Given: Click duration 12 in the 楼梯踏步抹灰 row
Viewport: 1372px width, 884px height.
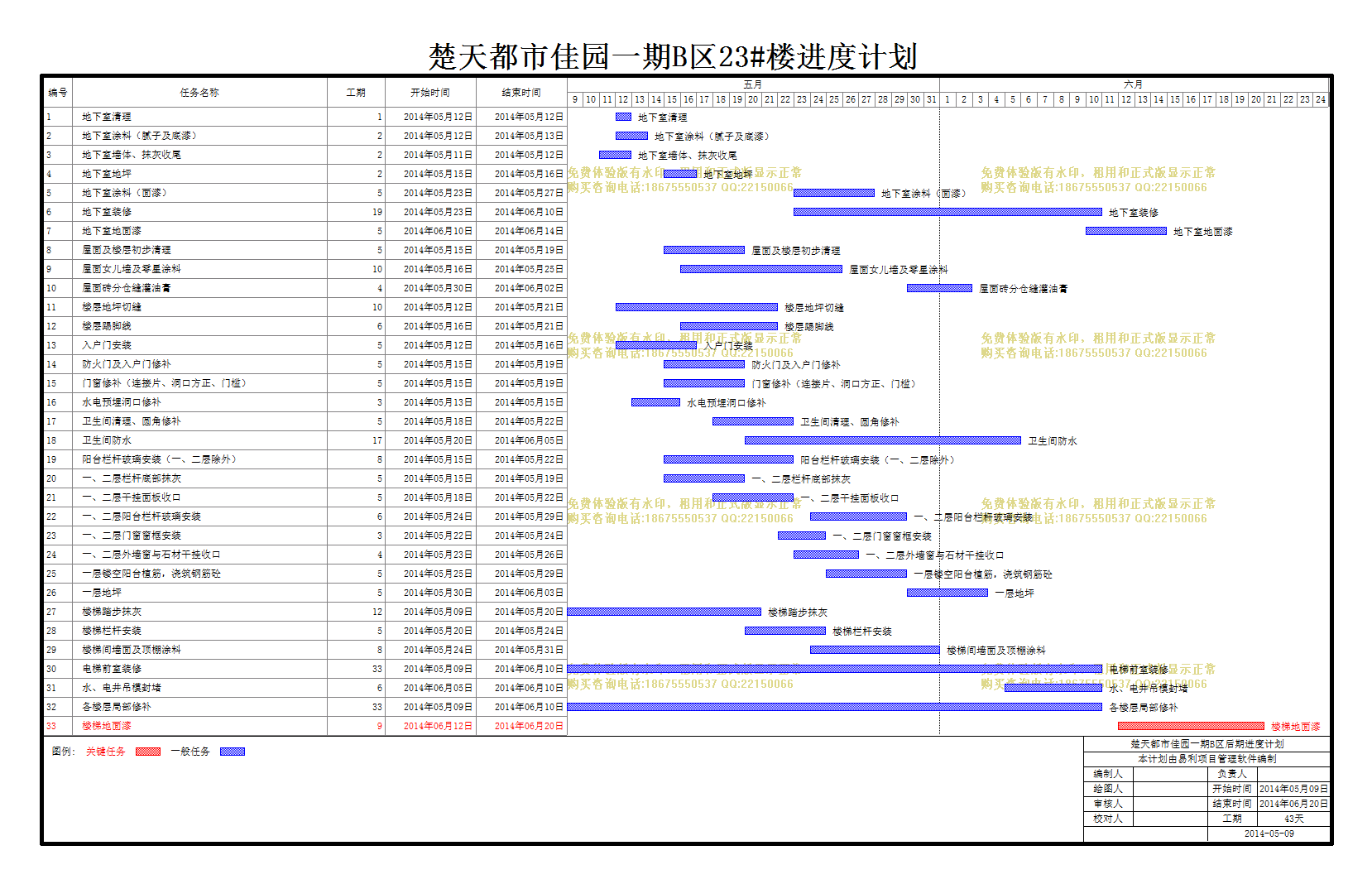Looking at the screenshot, I should [x=377, y=612].
